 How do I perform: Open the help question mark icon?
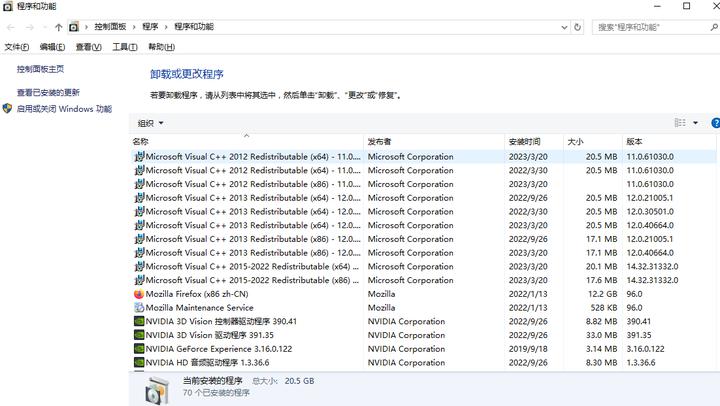(715, 123)
